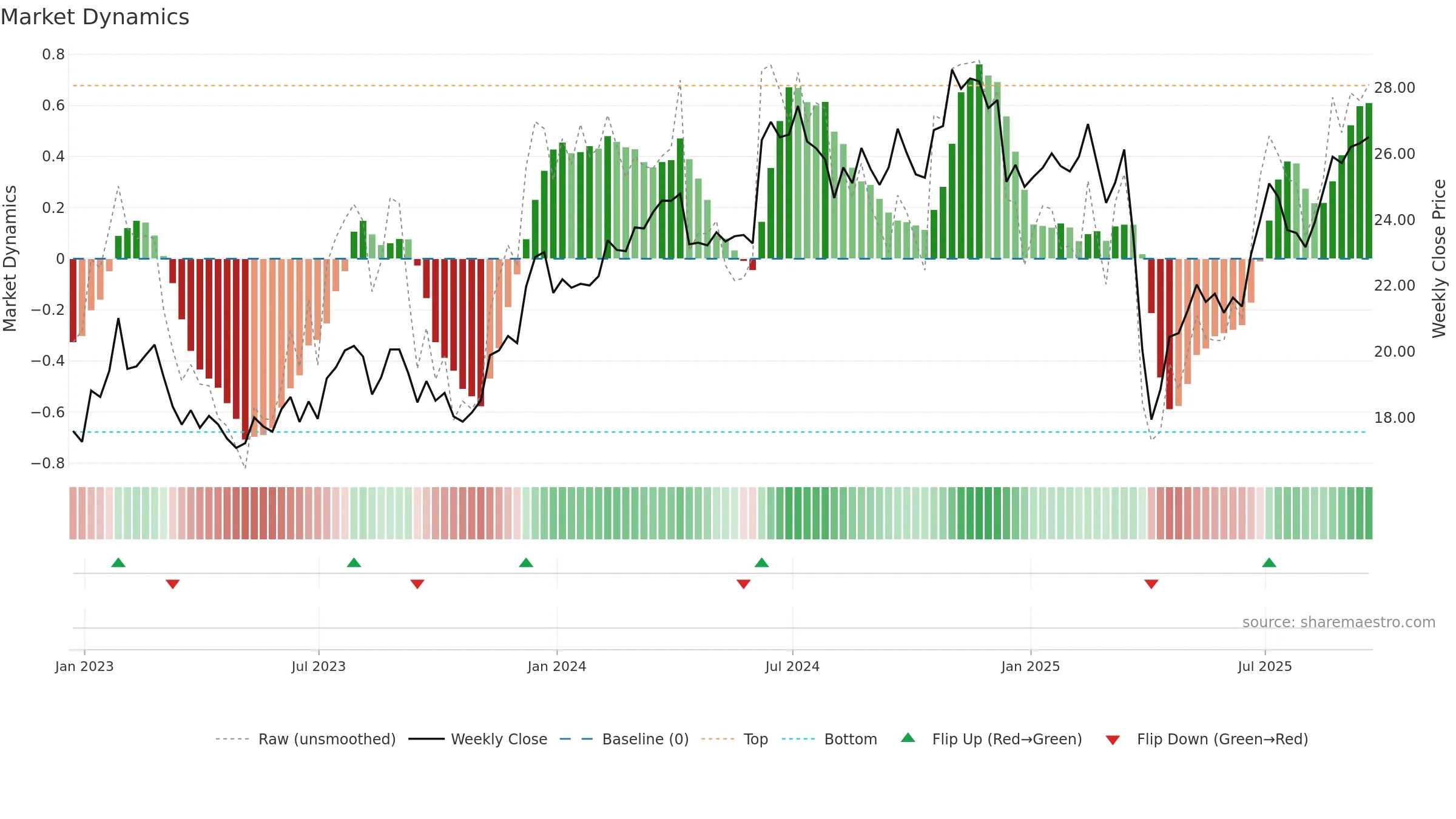Toggle the Raw (unsmoothed) legend entry

click(305, 739)
